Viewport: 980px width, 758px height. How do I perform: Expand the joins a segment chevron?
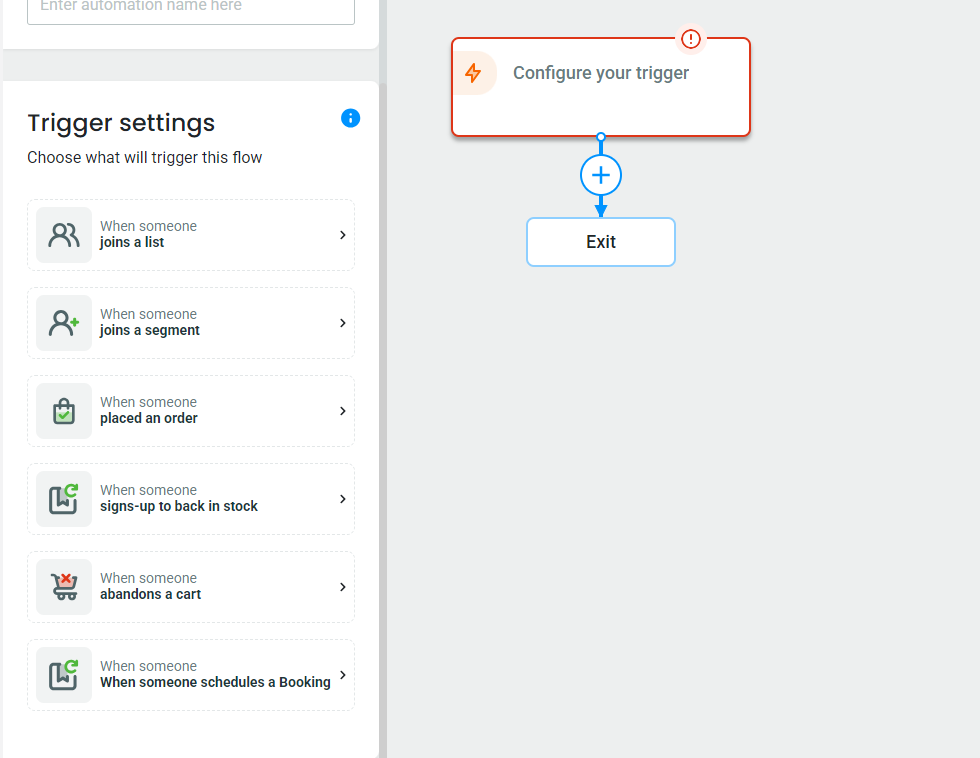coord(342,323)
